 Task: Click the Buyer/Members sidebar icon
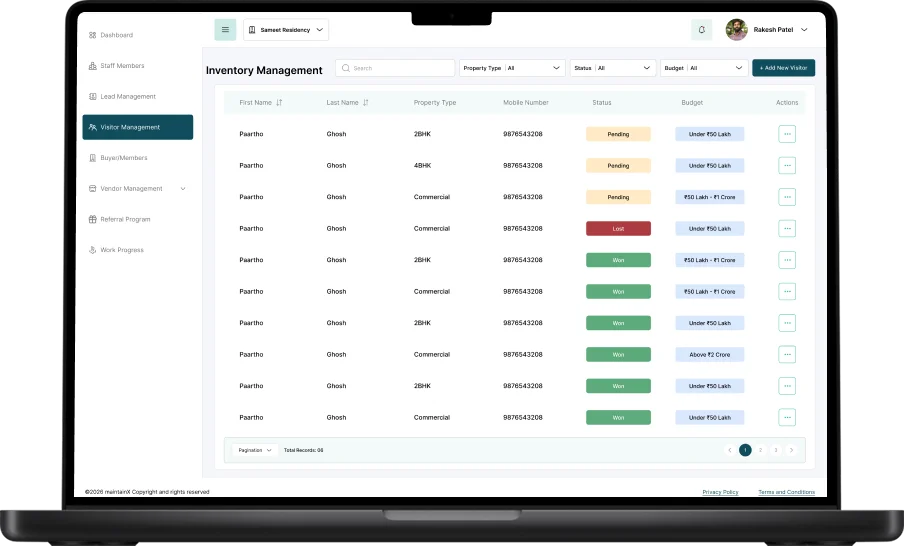point(92,157)
